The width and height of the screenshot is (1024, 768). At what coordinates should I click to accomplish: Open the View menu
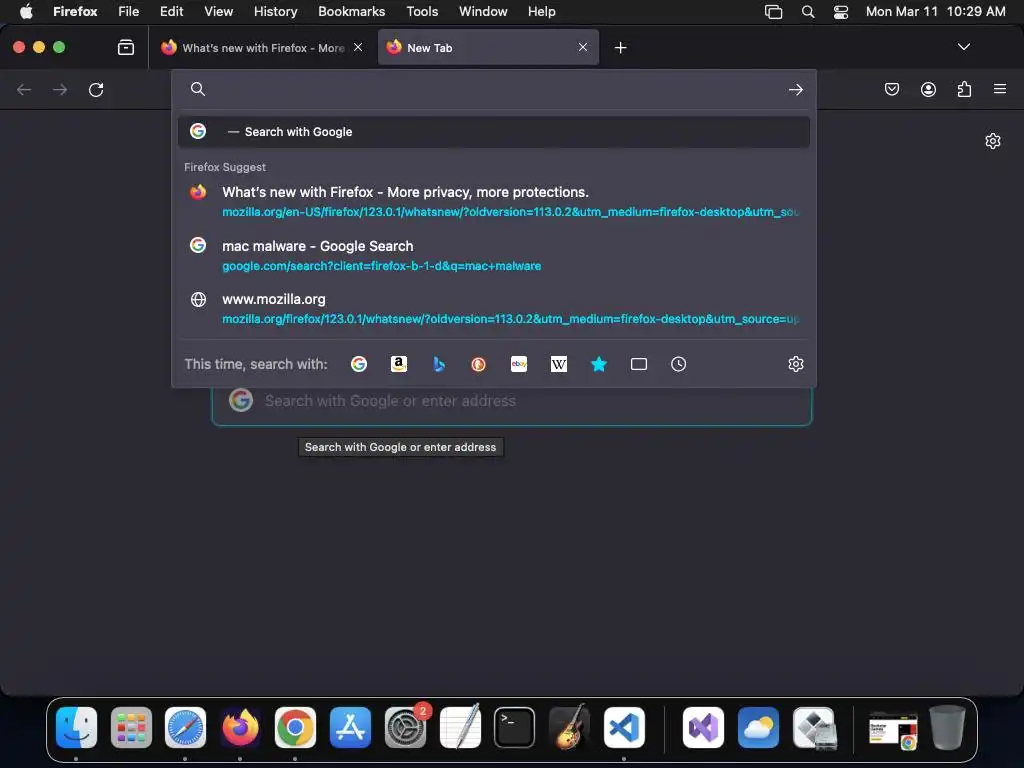pos(218,12)
